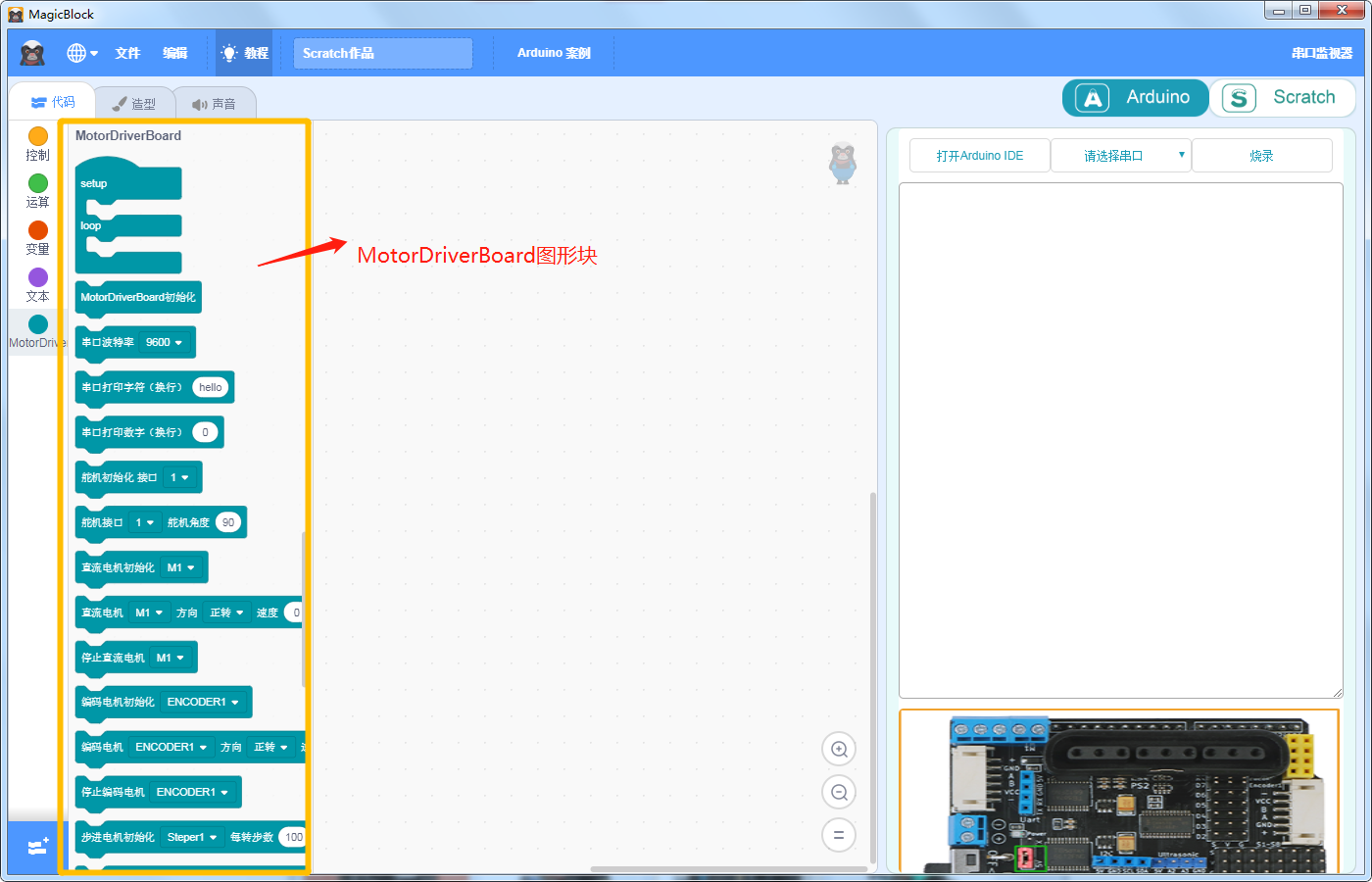The width and height of the screenshot is (1372, 882).
Task: Zoom out of the workspace
Action: 839,793
